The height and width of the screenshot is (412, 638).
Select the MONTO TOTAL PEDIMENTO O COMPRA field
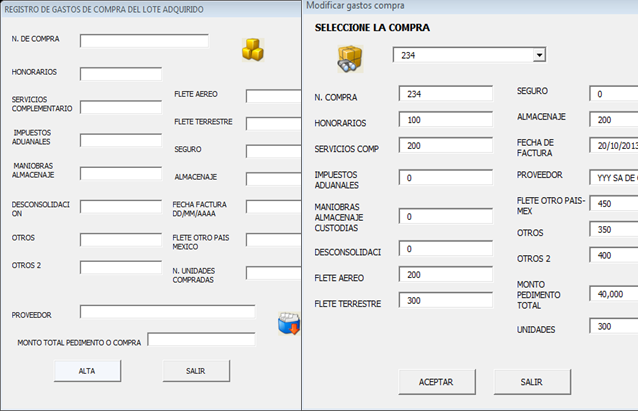point(201,340)
